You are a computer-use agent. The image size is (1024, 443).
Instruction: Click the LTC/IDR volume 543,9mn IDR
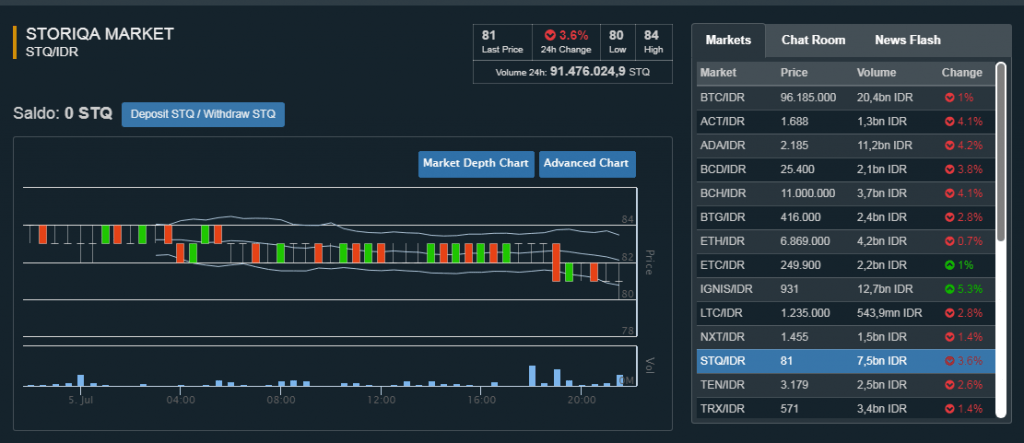889,313
